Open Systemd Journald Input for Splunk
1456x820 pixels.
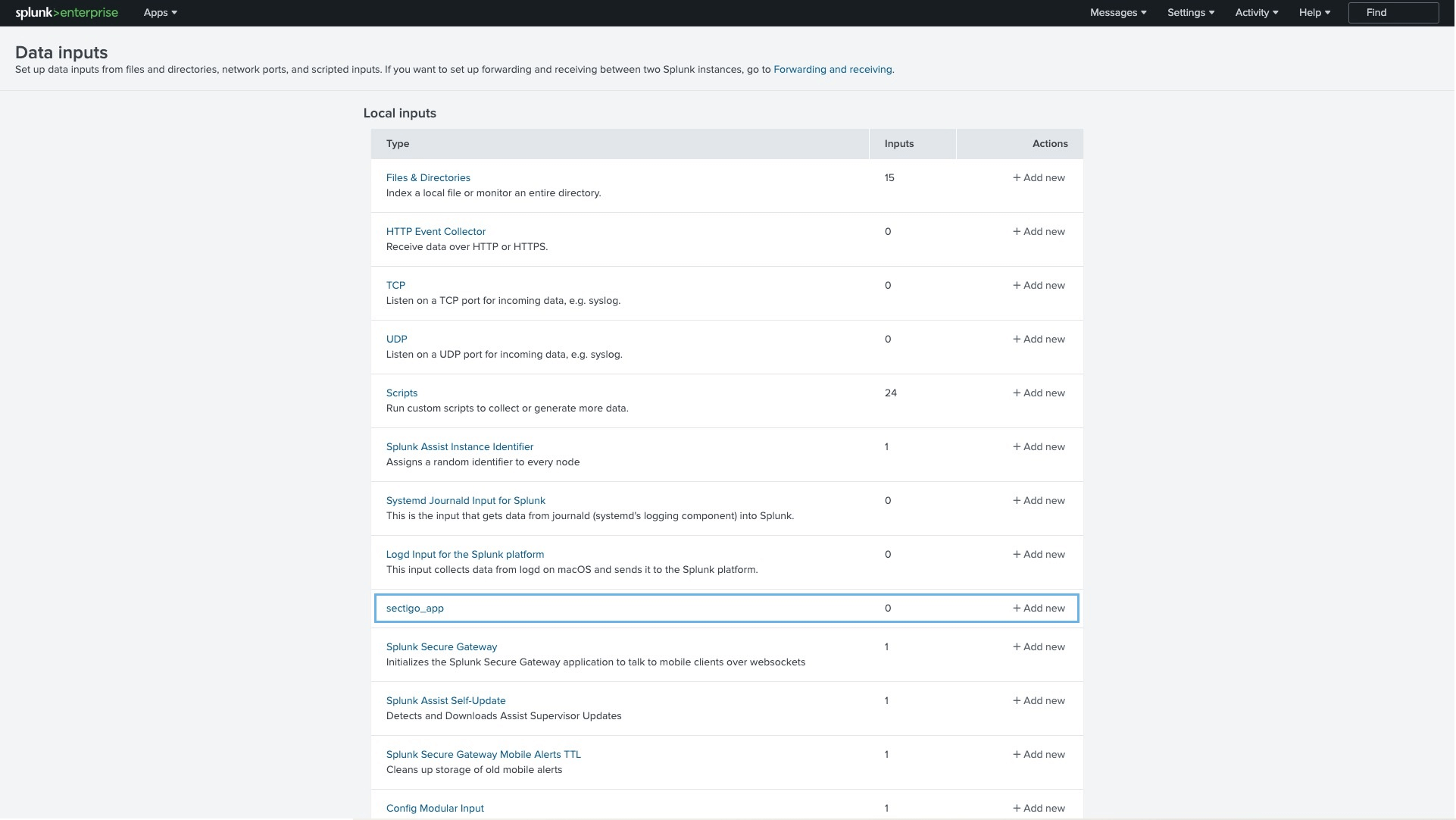point(466,501)
